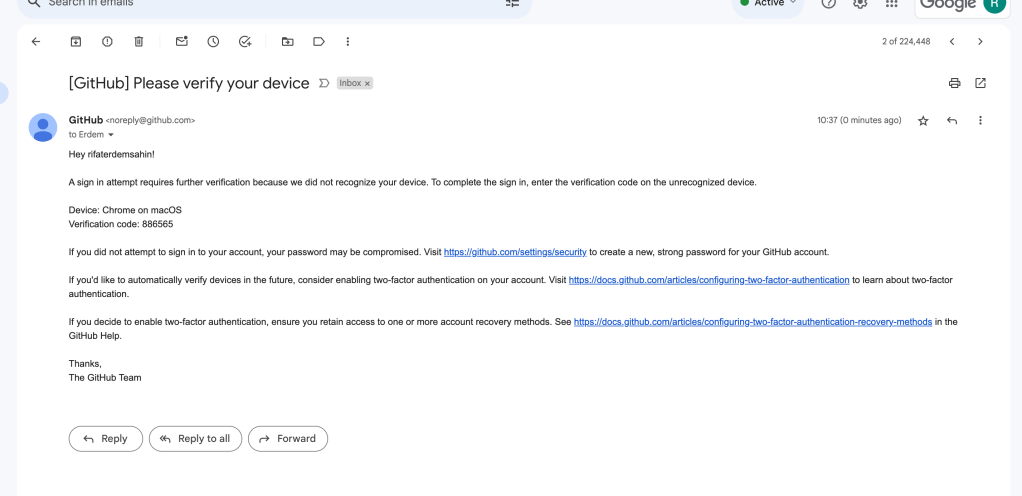
Task: Open the Active status dropdown
Action: [768, 4]
